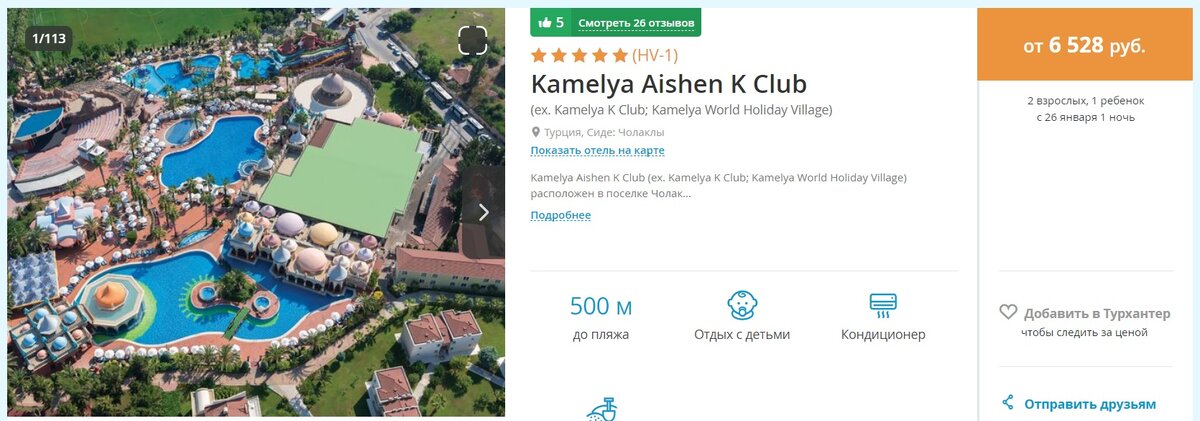
Task: Expand description with Подробнее
Action: pos(560,215)
